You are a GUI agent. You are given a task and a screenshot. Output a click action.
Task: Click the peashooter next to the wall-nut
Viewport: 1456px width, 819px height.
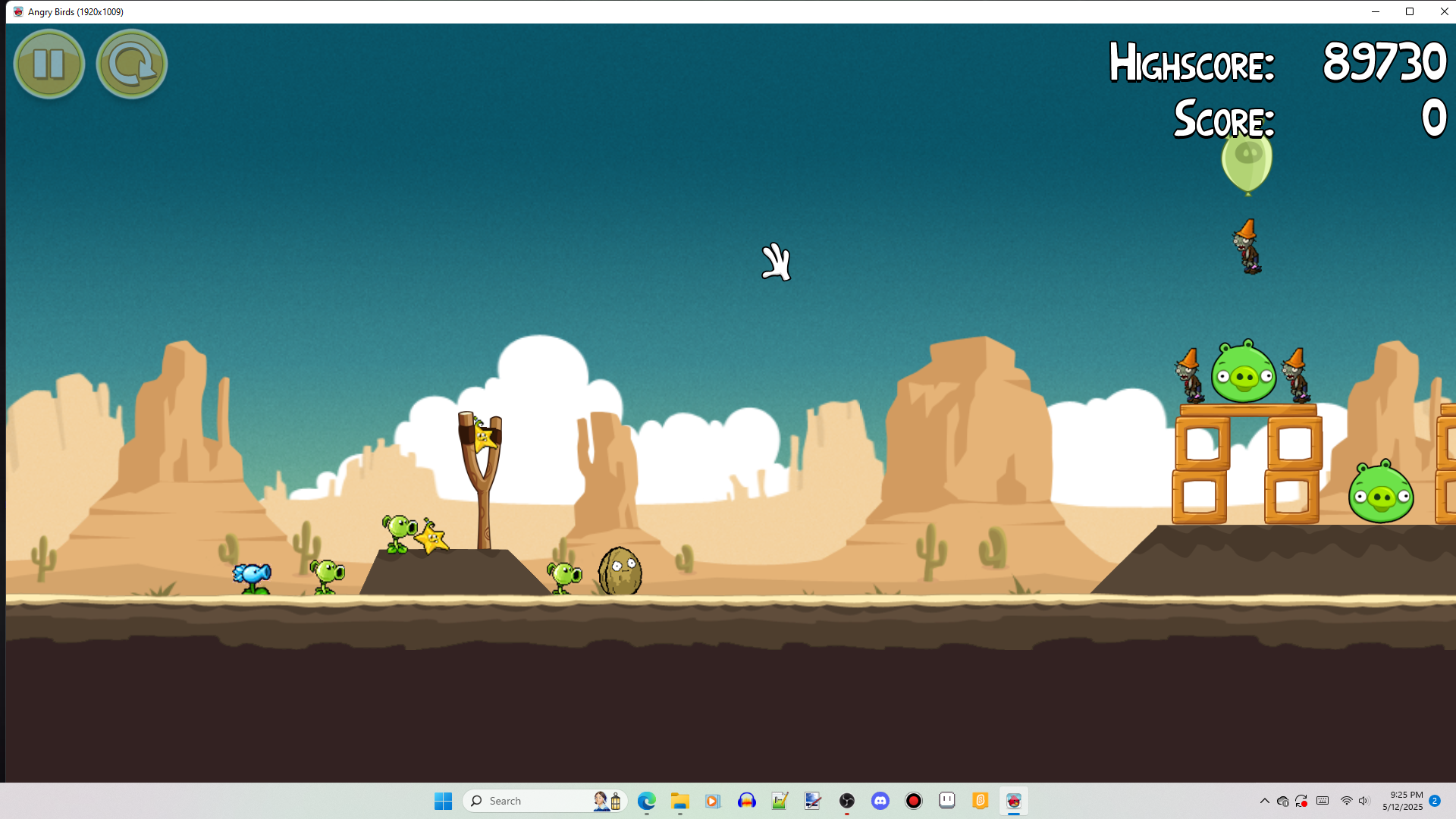[x=564, y=577]
